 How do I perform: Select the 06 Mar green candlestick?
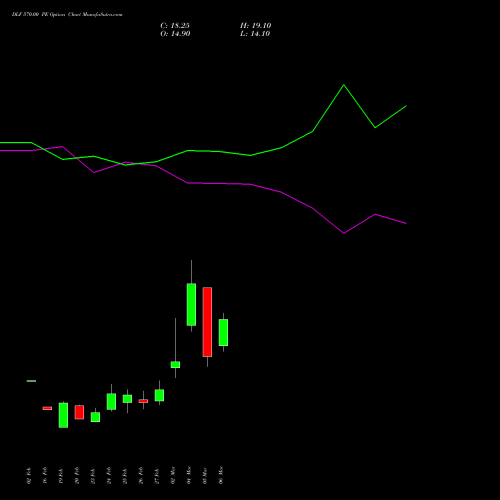pyautogui.click(x=223, y=332)
